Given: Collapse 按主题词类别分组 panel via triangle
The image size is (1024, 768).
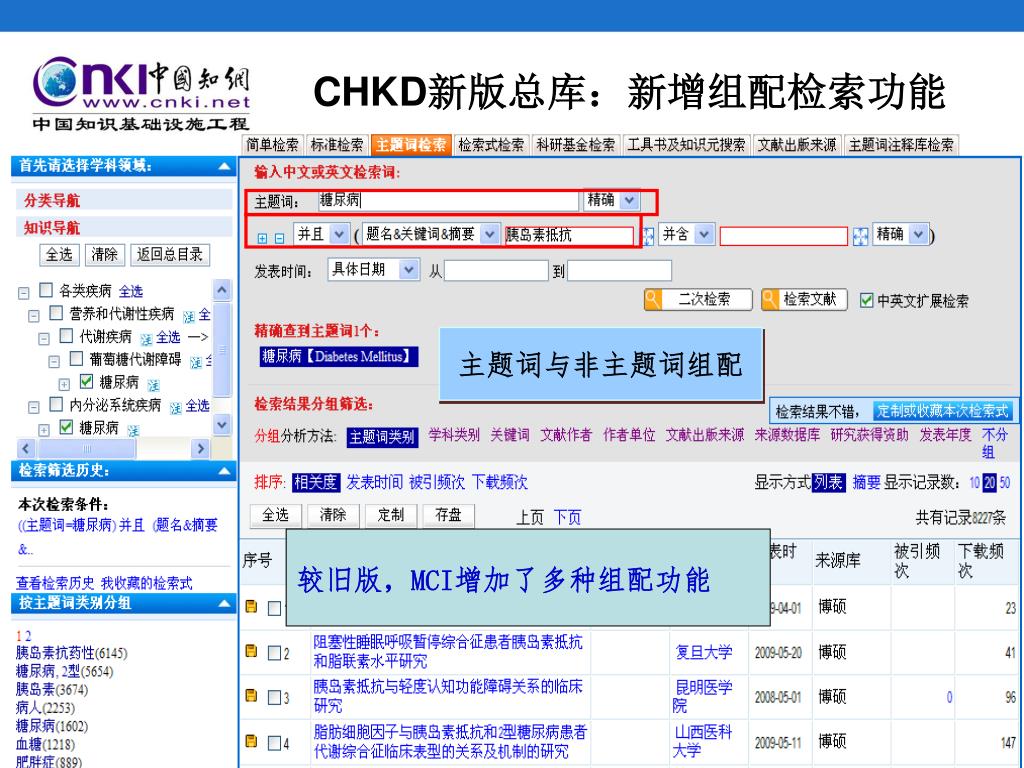Looking at the screenshot, I should click(224, 603).
